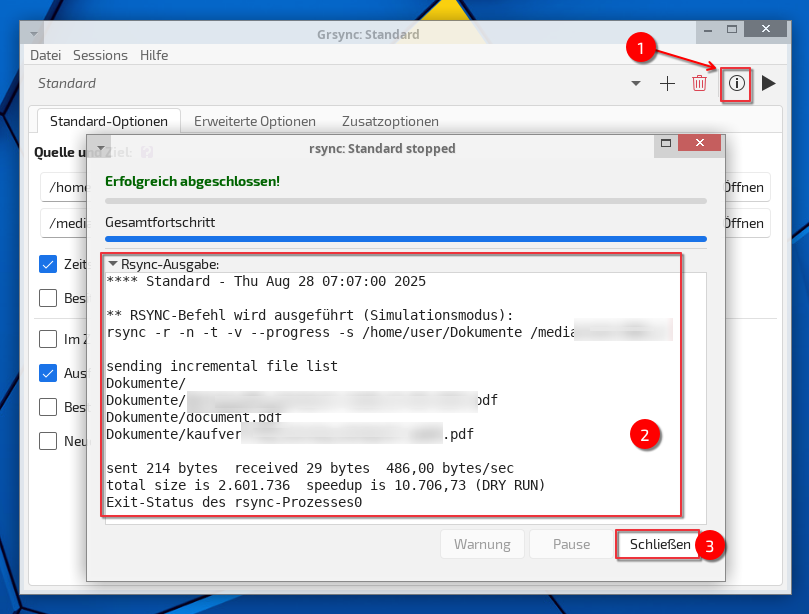Open the Sessions menu
Viewport: 809px width, 614px height.
point(100,55)
